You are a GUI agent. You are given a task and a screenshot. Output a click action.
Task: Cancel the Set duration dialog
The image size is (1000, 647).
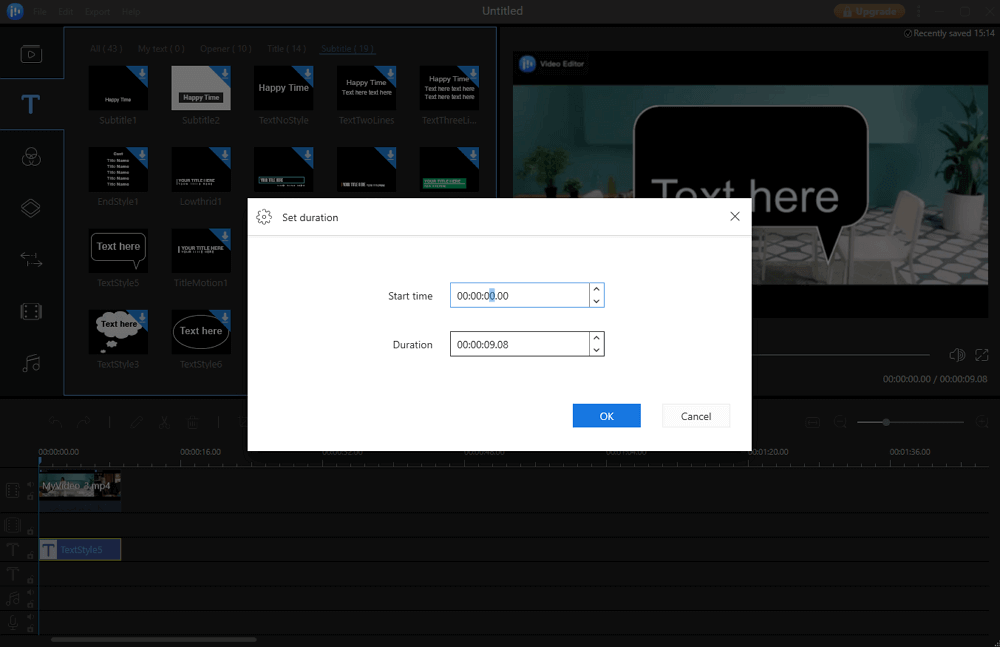[696, 416]
